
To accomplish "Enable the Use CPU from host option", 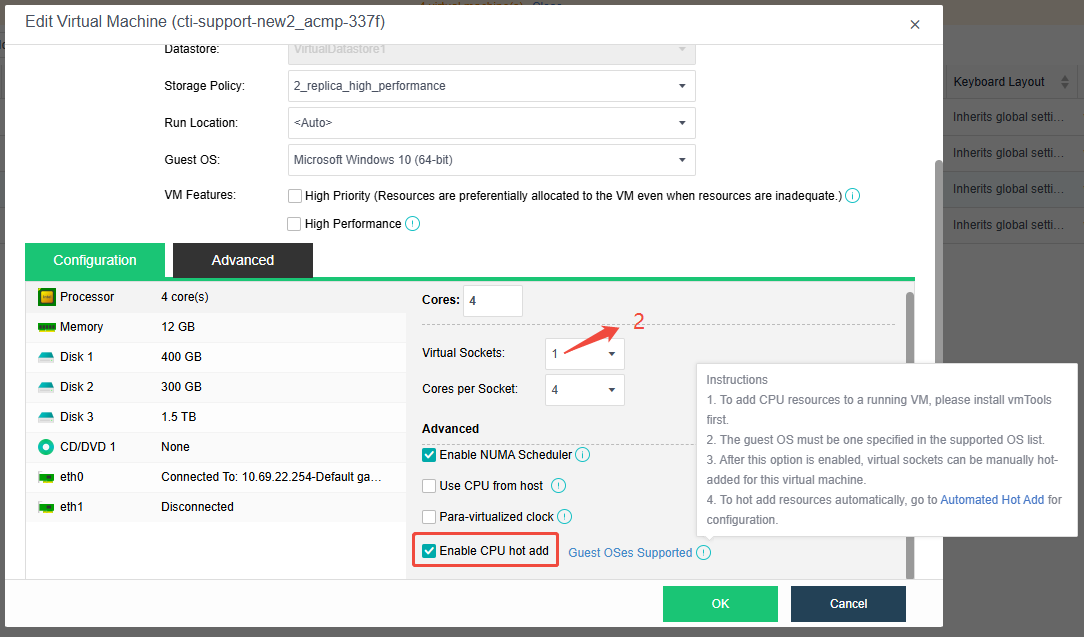I will point(428,486).
